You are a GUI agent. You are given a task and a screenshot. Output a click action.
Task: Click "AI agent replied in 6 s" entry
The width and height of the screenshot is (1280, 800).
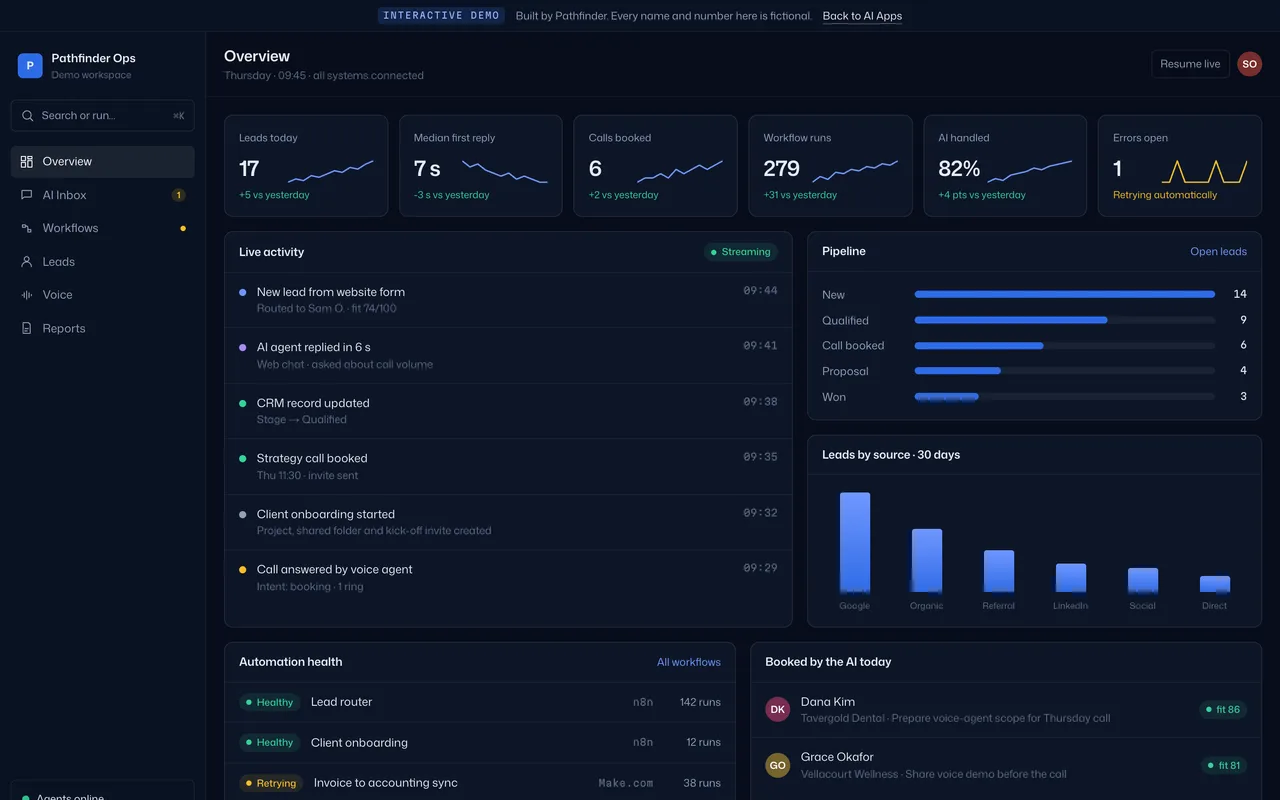508,356
